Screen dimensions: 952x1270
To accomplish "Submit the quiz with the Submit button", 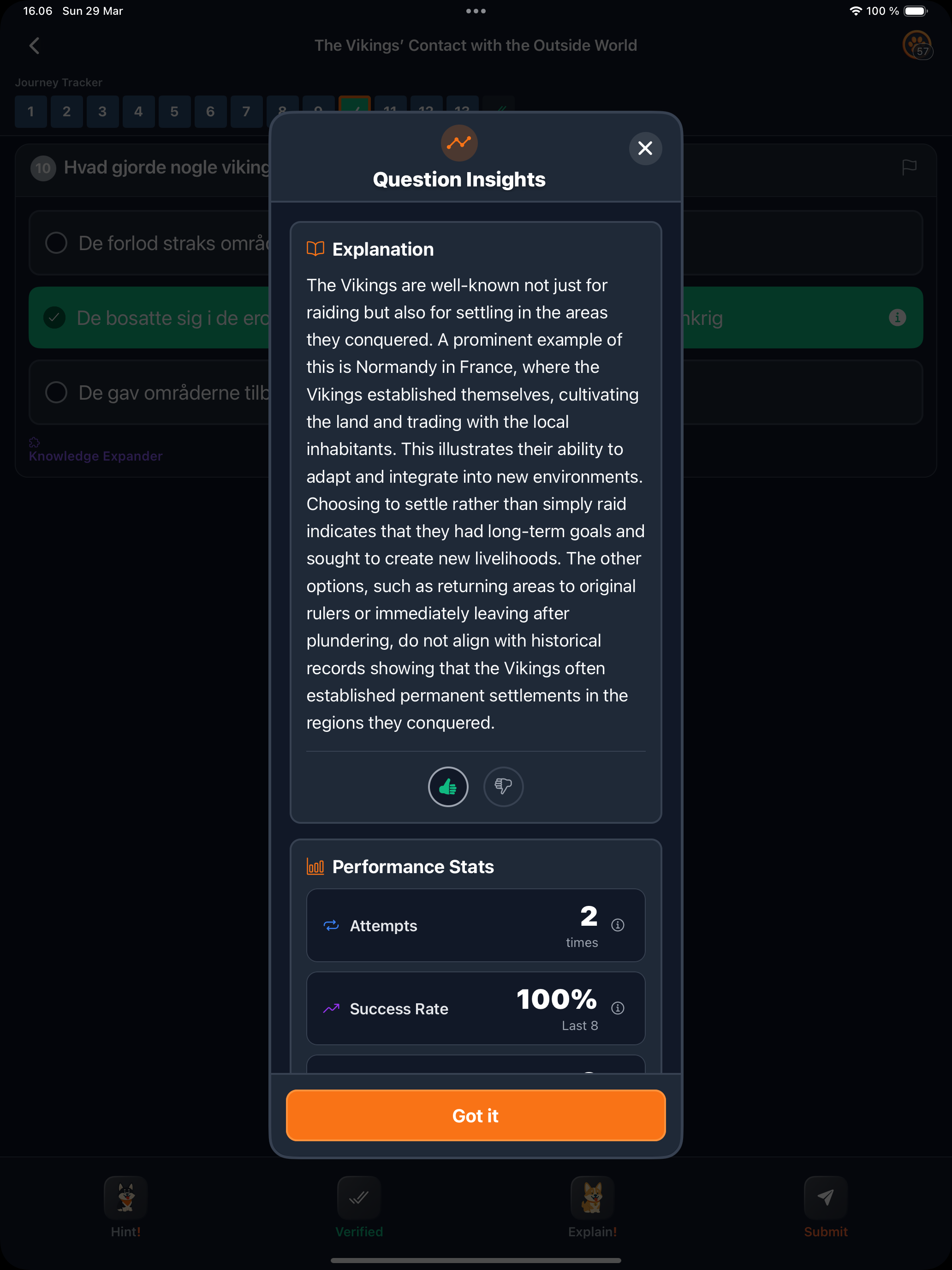I will click(x=825, y=1207).
